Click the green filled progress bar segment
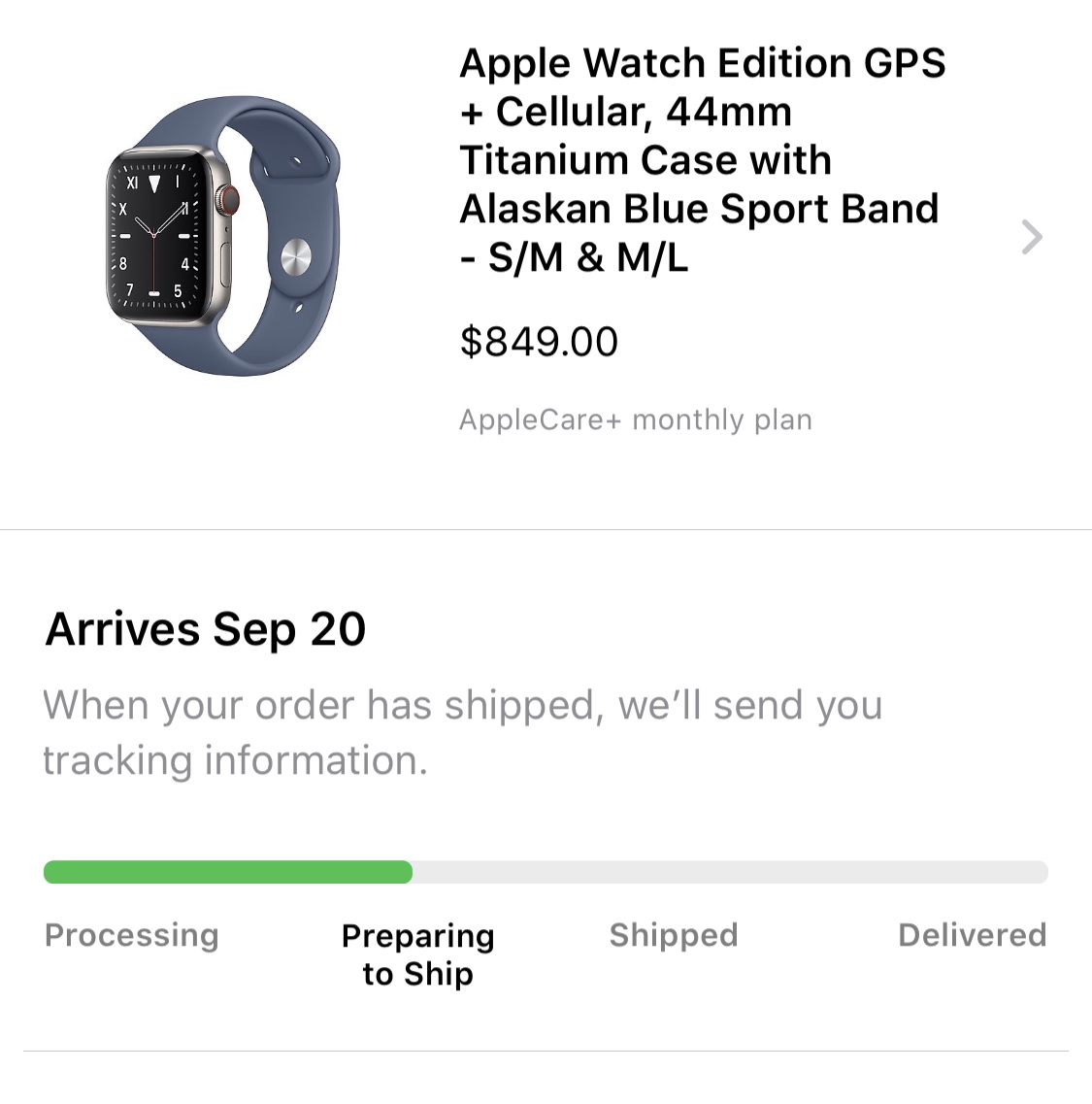 tap(228, 872)
